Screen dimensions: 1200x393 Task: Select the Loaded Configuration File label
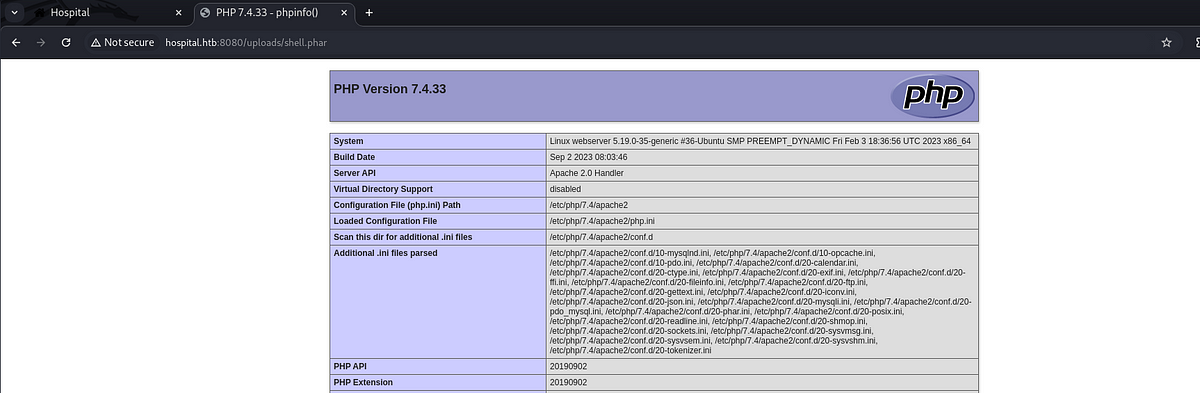point(437,221)
